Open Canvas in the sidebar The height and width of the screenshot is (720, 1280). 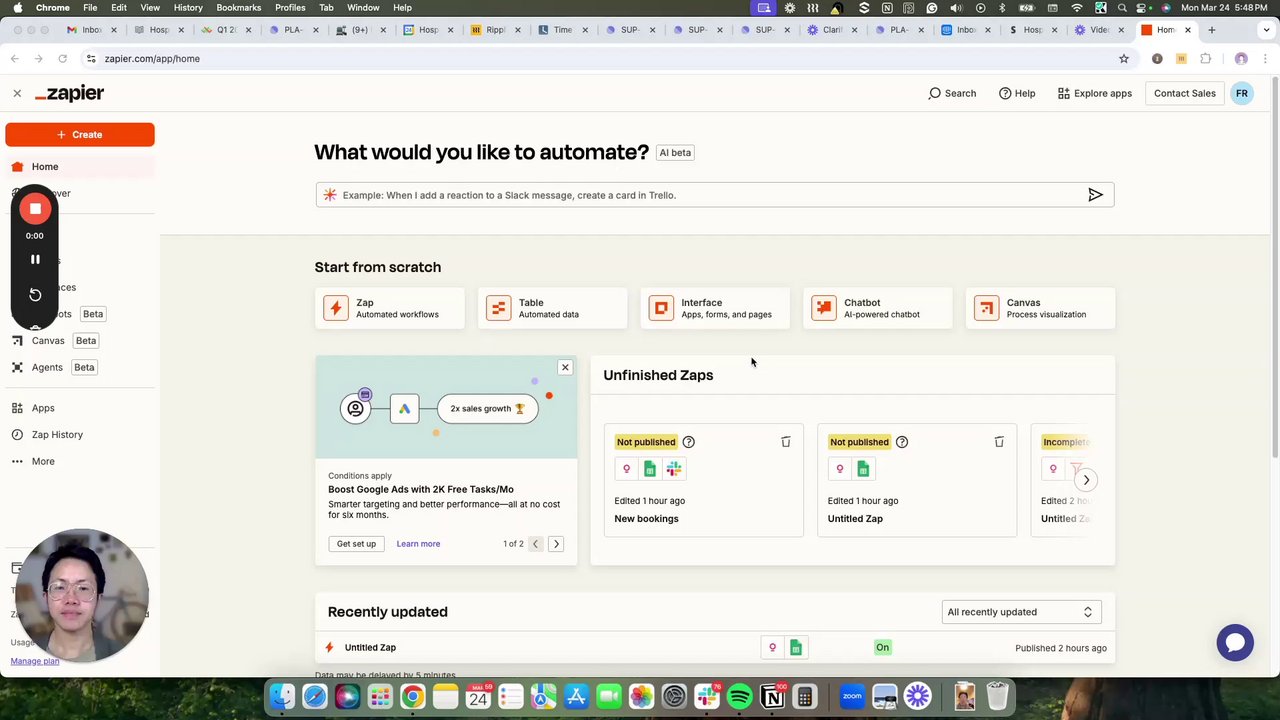(47, 340)
